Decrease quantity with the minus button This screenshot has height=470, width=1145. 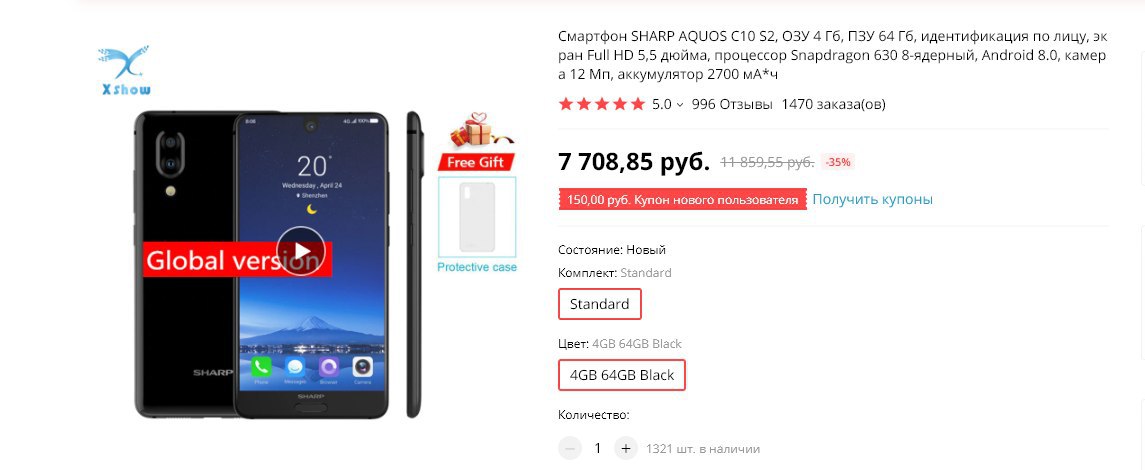[570, 448]
